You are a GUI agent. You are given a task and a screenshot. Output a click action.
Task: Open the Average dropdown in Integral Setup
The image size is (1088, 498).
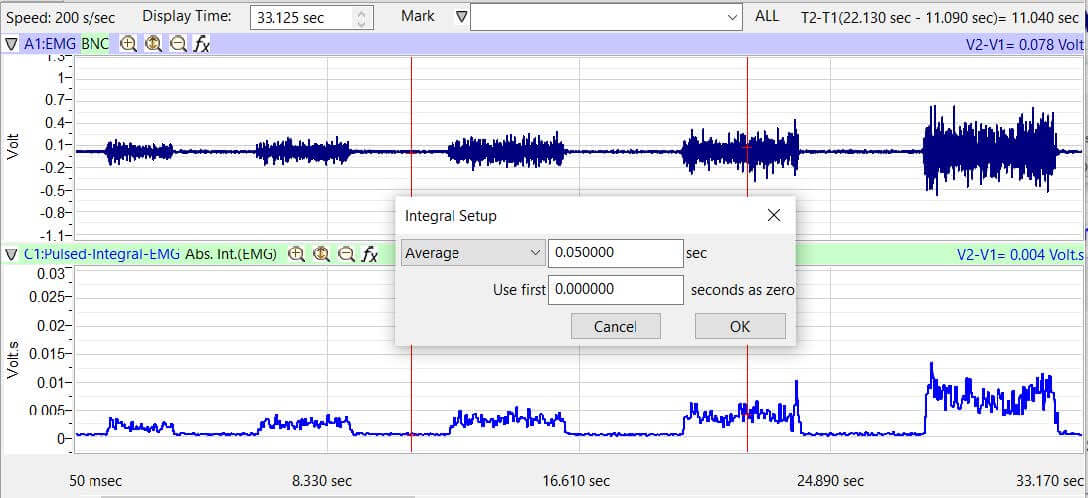click(x=472, y=253)
